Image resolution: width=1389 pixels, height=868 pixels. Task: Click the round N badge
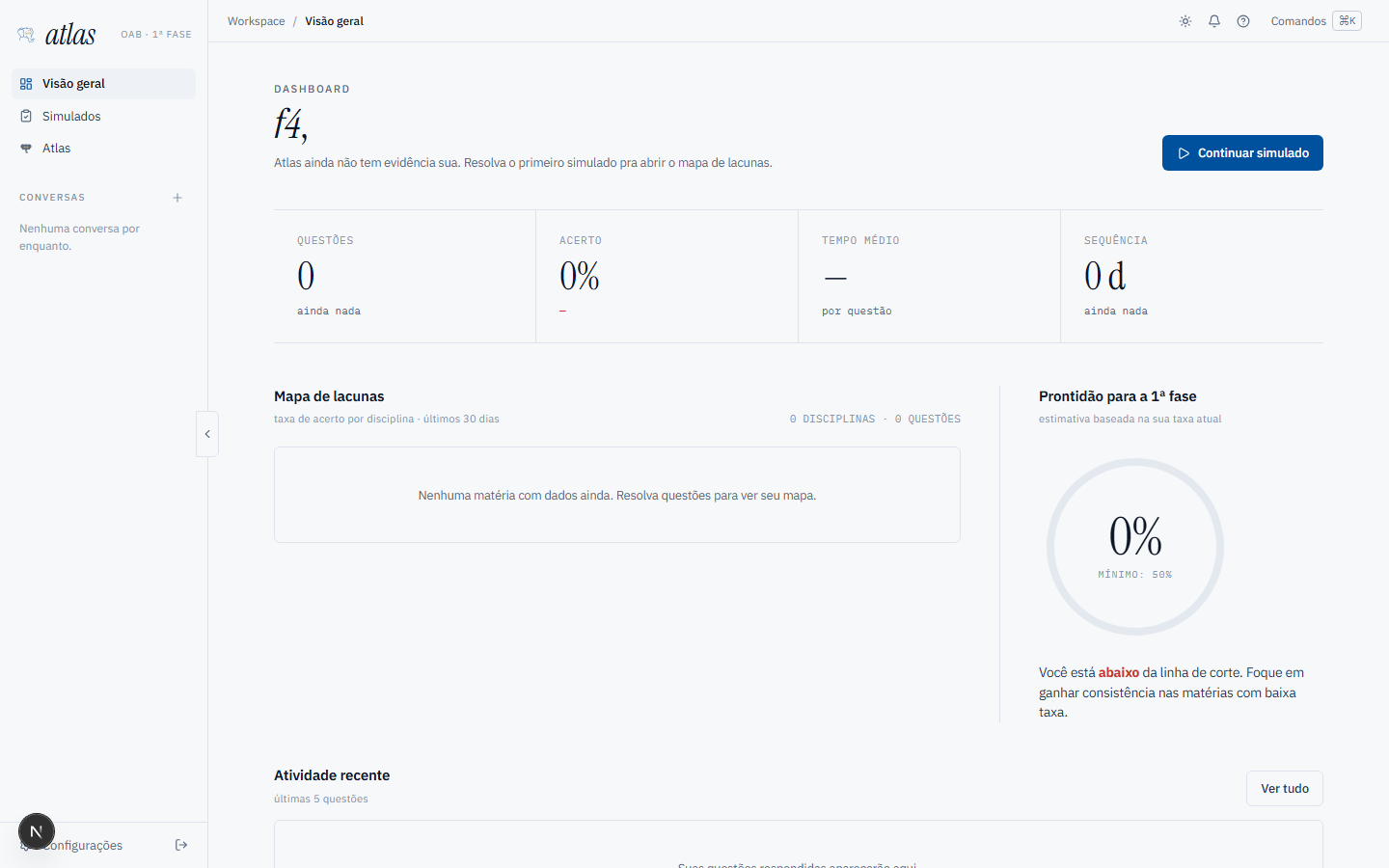coord(37,831)
